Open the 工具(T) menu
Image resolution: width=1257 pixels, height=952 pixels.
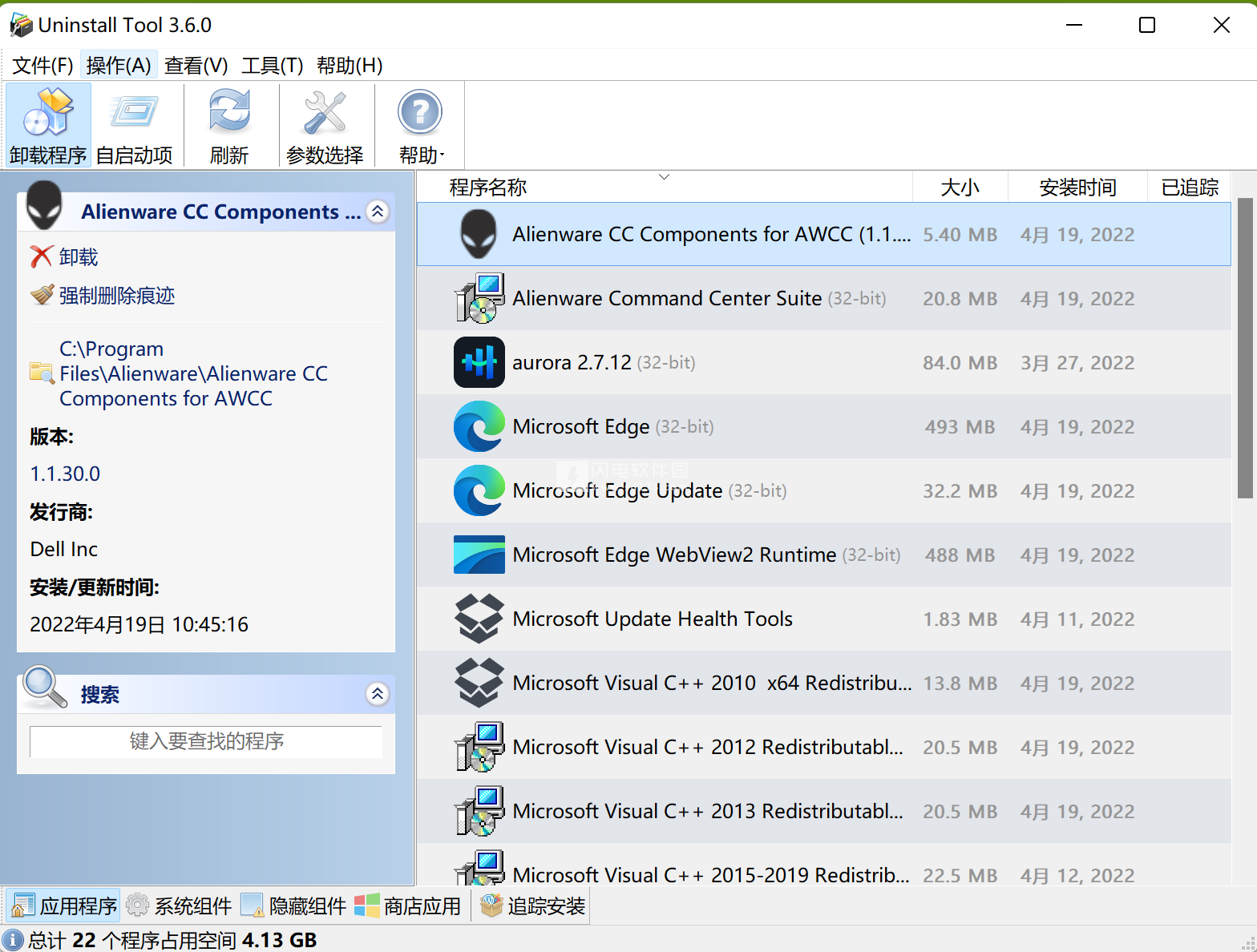(x=273, y=65)
